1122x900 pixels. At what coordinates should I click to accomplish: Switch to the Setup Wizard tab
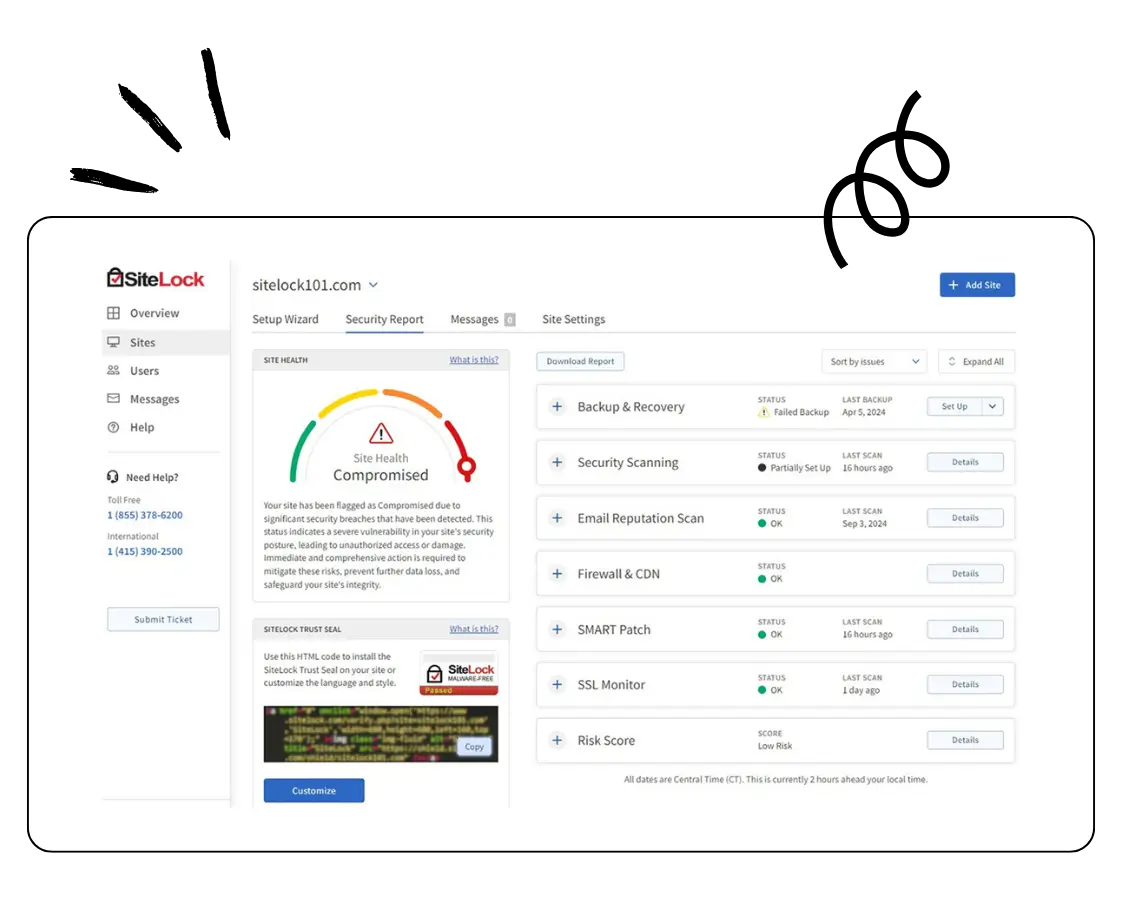pos(285,319)
